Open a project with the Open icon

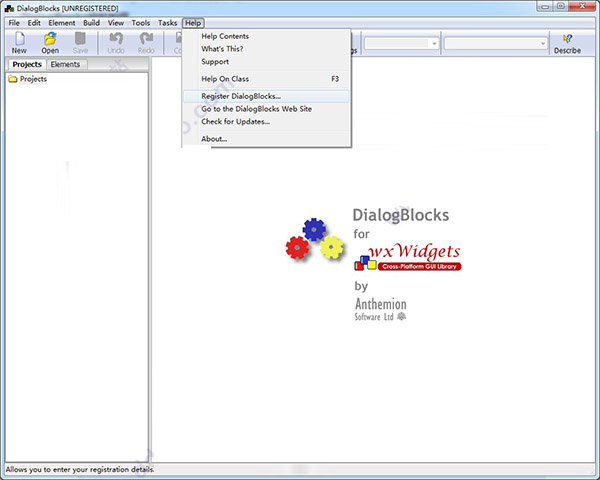click(x=50, y=43)
